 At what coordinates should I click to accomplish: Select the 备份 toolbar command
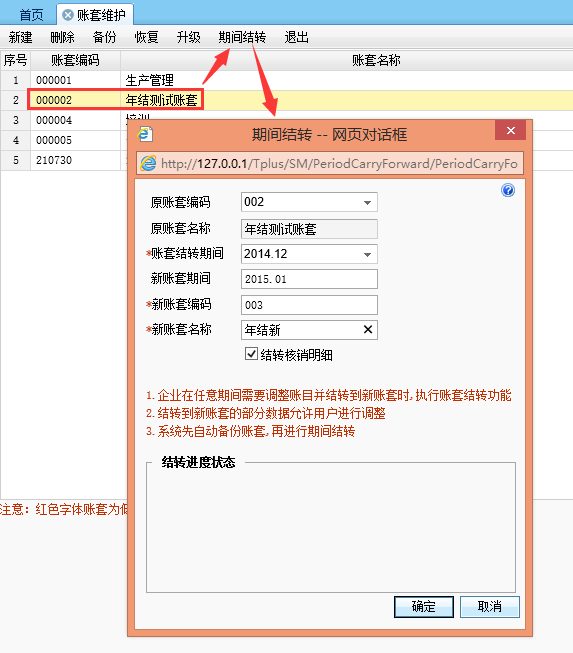click(104, 37)
